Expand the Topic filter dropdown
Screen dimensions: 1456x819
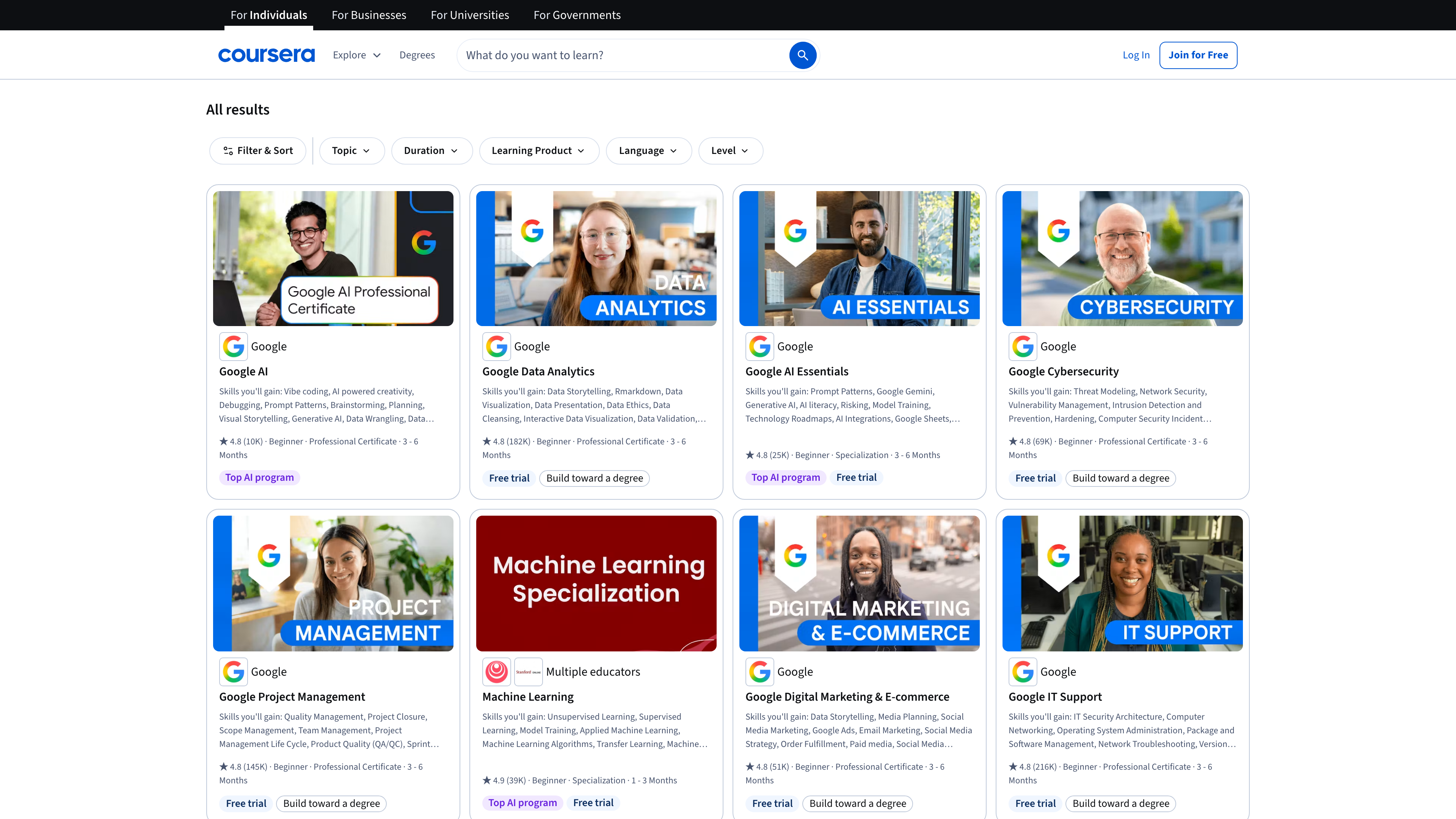(x=351, y=151)
